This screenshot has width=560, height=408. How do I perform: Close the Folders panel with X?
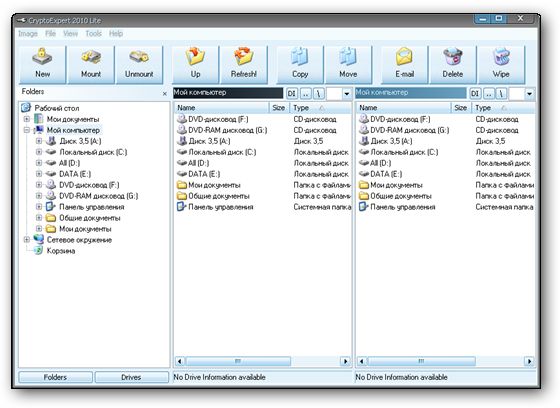165,94
